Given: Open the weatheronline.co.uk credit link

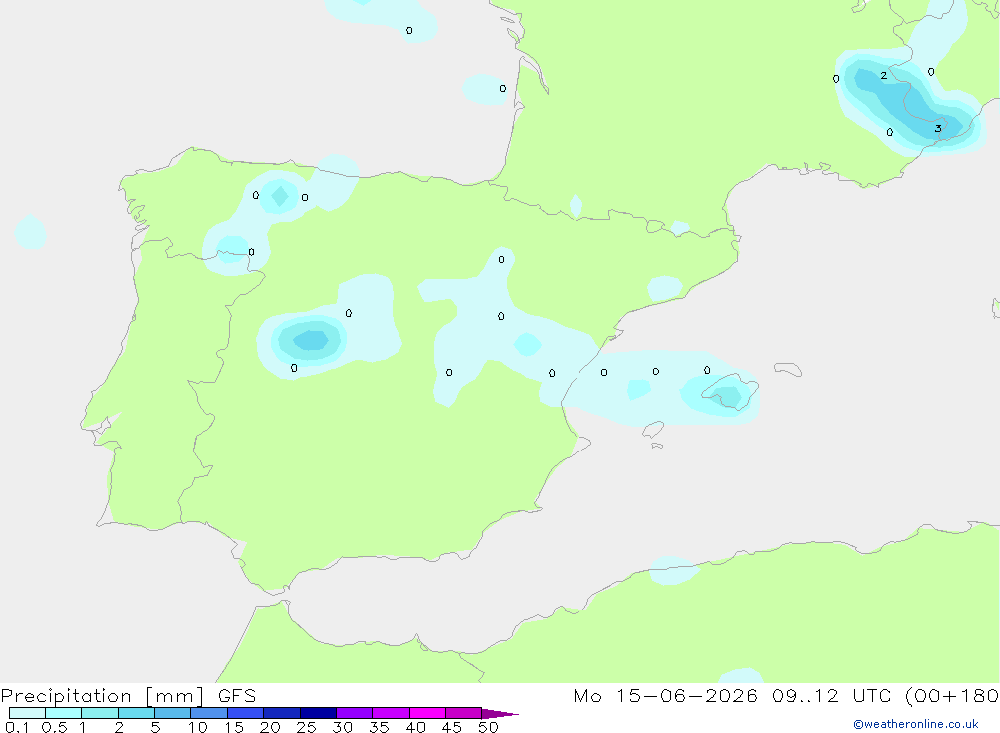Looking at the screenshot, I should (916, 724).
